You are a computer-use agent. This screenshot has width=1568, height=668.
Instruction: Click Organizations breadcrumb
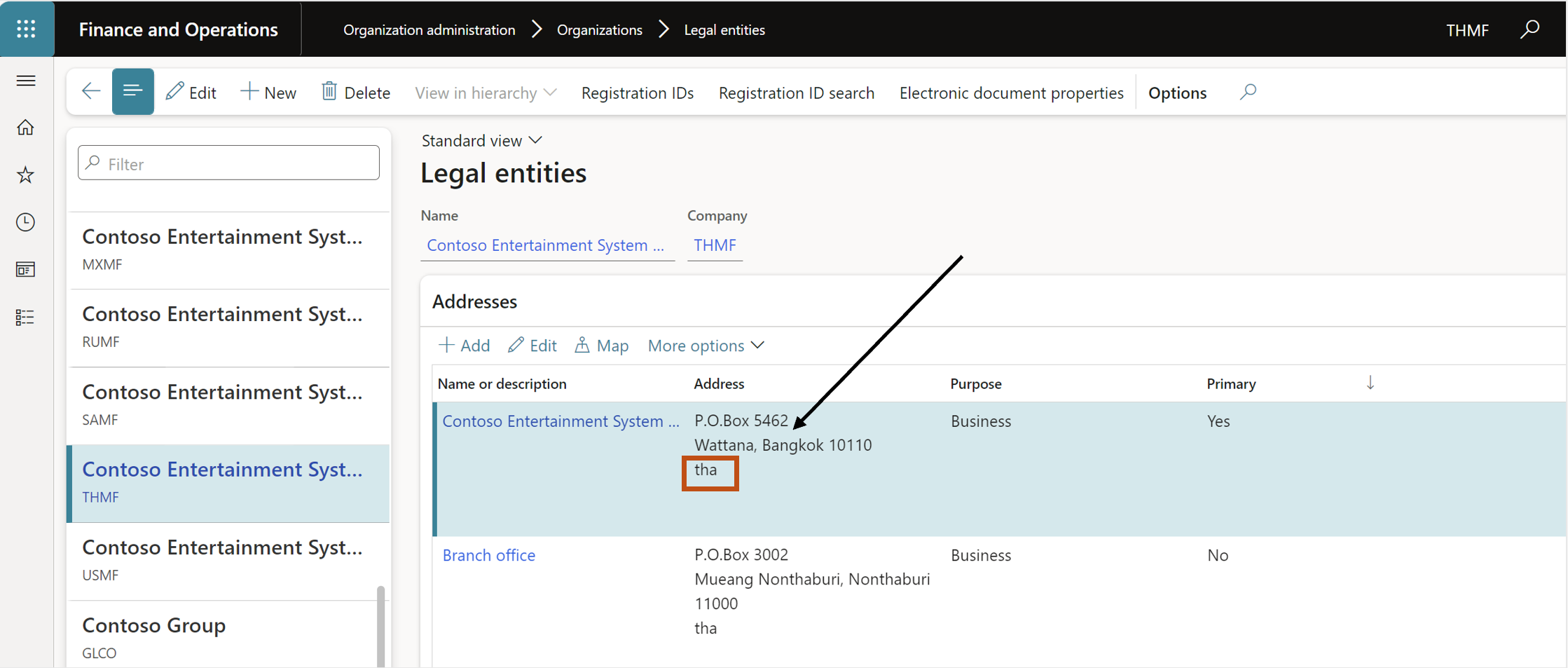pos(599,29)
